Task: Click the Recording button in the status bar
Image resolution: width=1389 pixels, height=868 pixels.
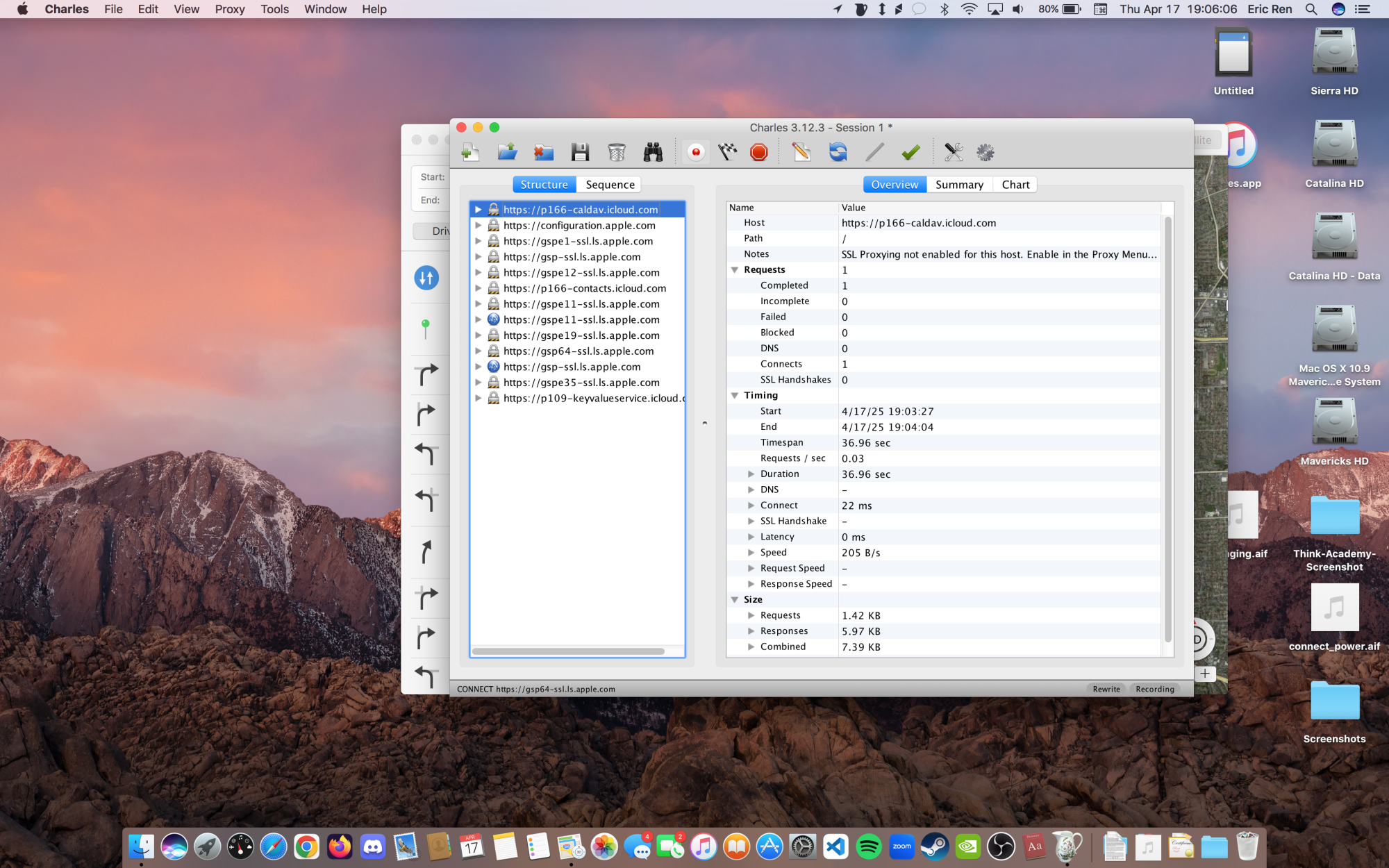Action: [x=1154, y=689]
